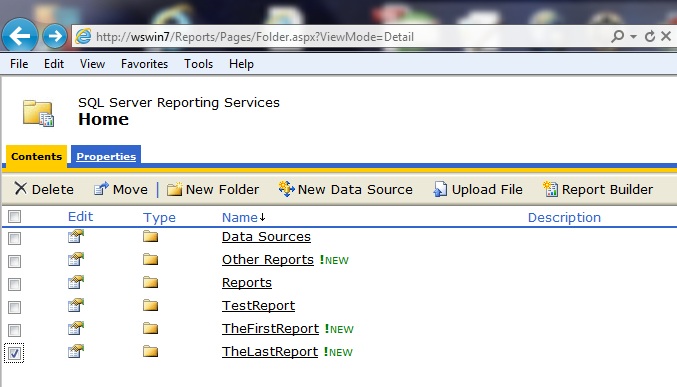Open edit properties icon for TestReport row
Screen dimensions: 677x387
tap(76, 305)
